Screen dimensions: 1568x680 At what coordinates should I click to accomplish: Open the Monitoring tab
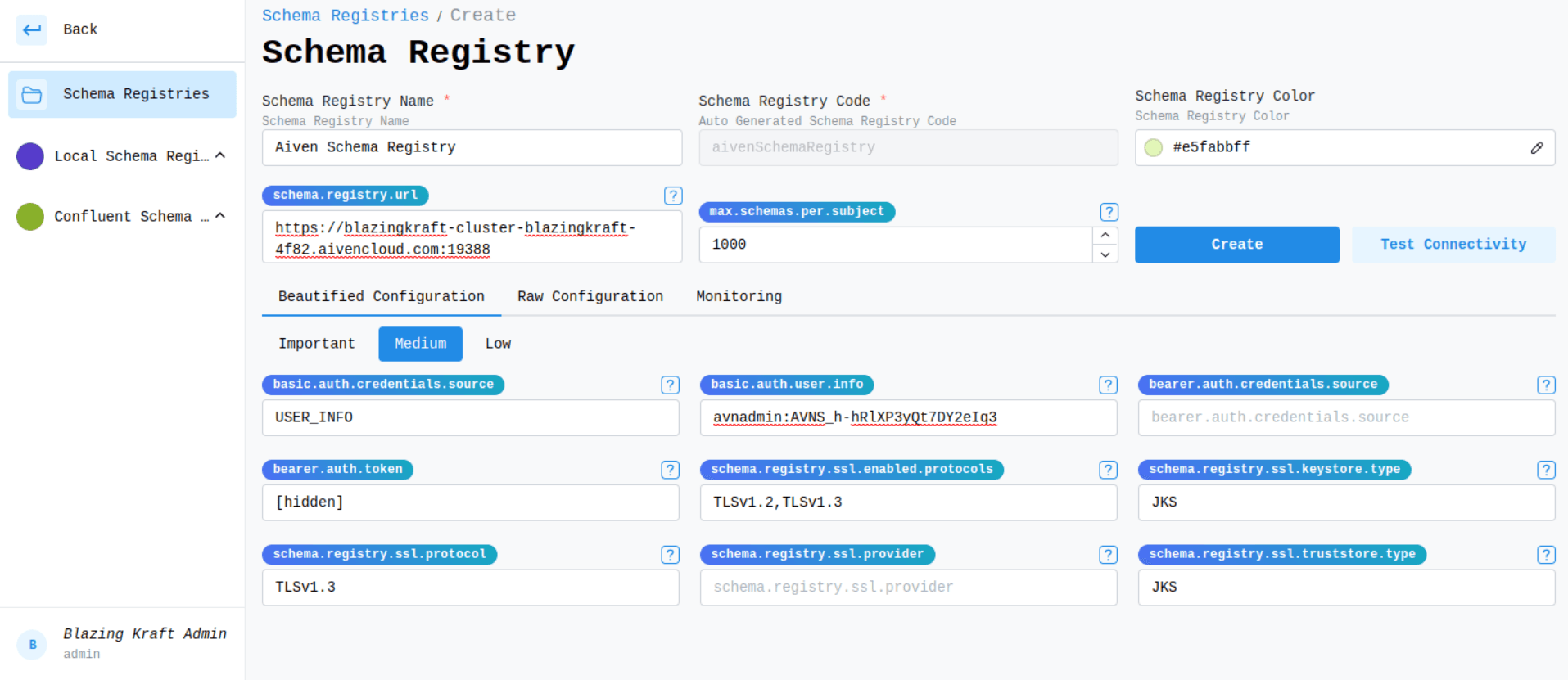tap(739, 296)
